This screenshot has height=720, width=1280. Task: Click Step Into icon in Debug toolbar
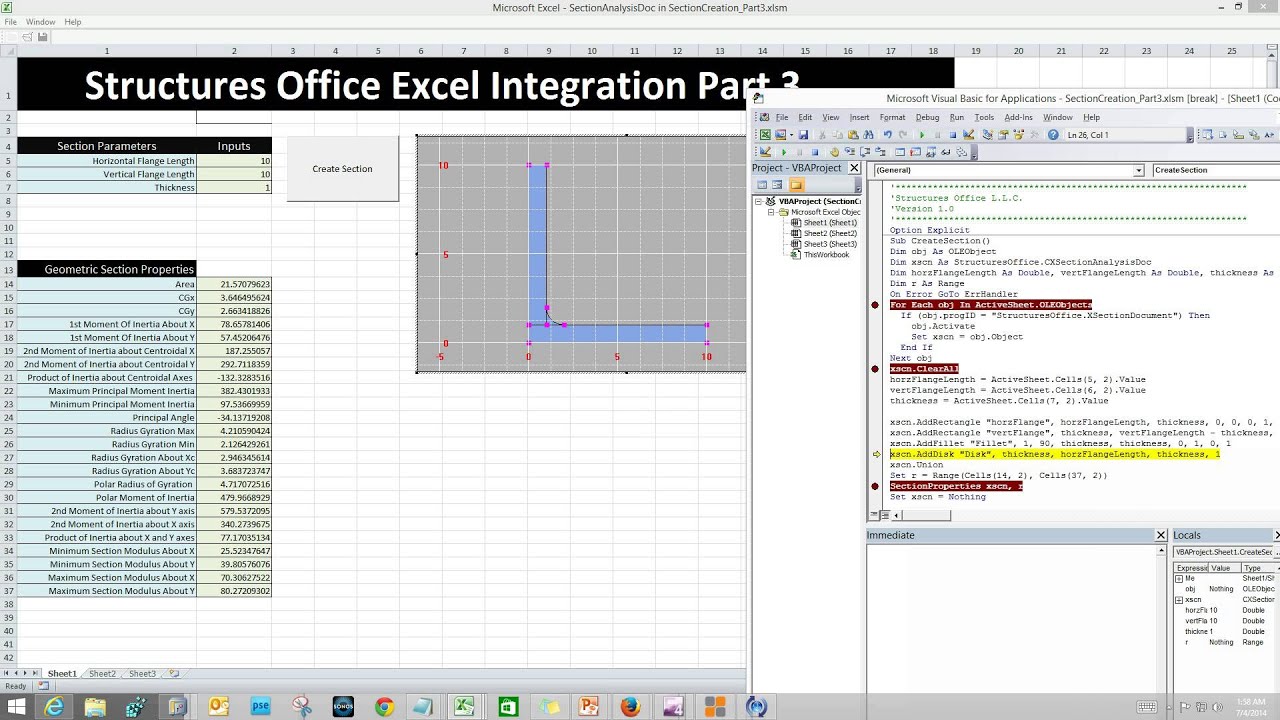(849, 152)
